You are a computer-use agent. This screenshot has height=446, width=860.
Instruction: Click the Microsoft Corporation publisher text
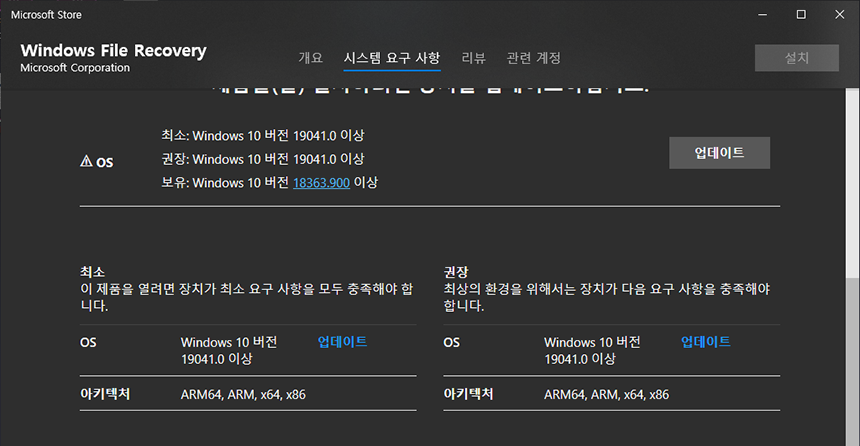coord(75,67)
